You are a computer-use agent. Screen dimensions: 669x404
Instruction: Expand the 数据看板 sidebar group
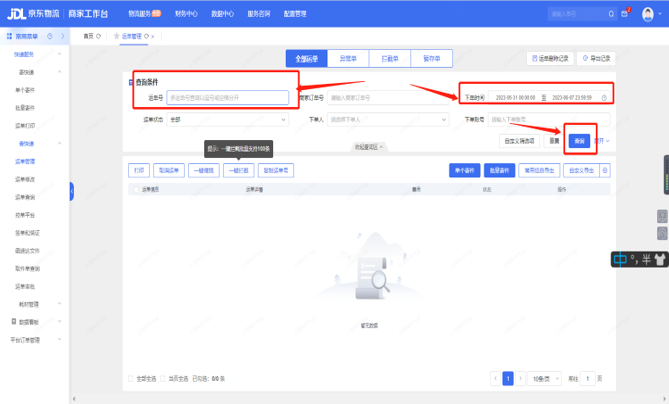point(59,321)
